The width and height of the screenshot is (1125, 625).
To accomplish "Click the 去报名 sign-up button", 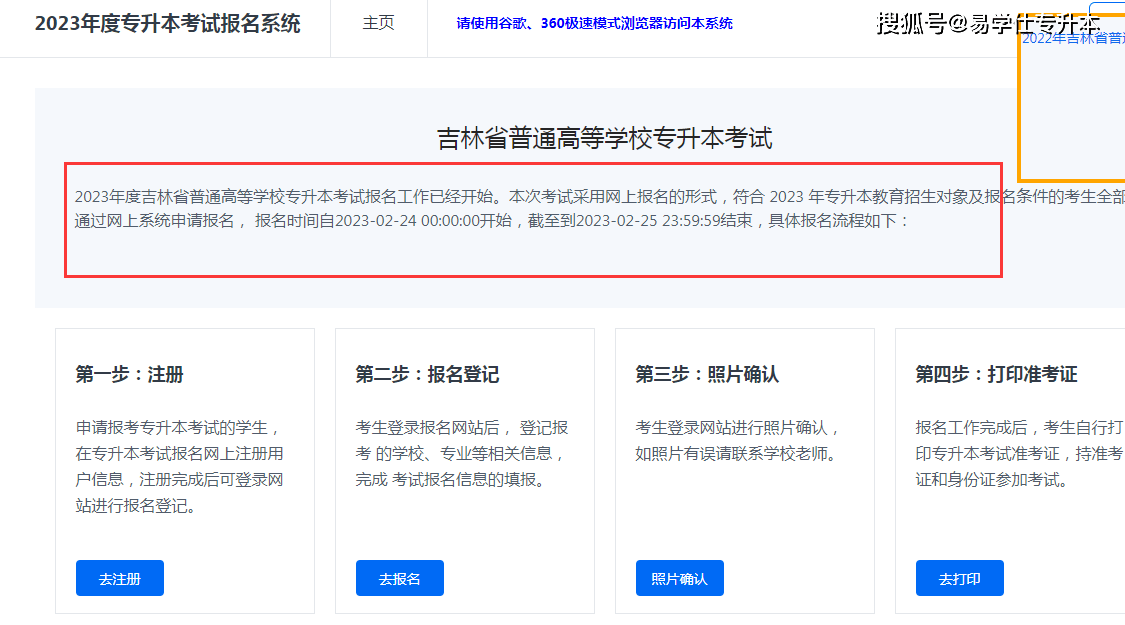I will tap(399, 577).
